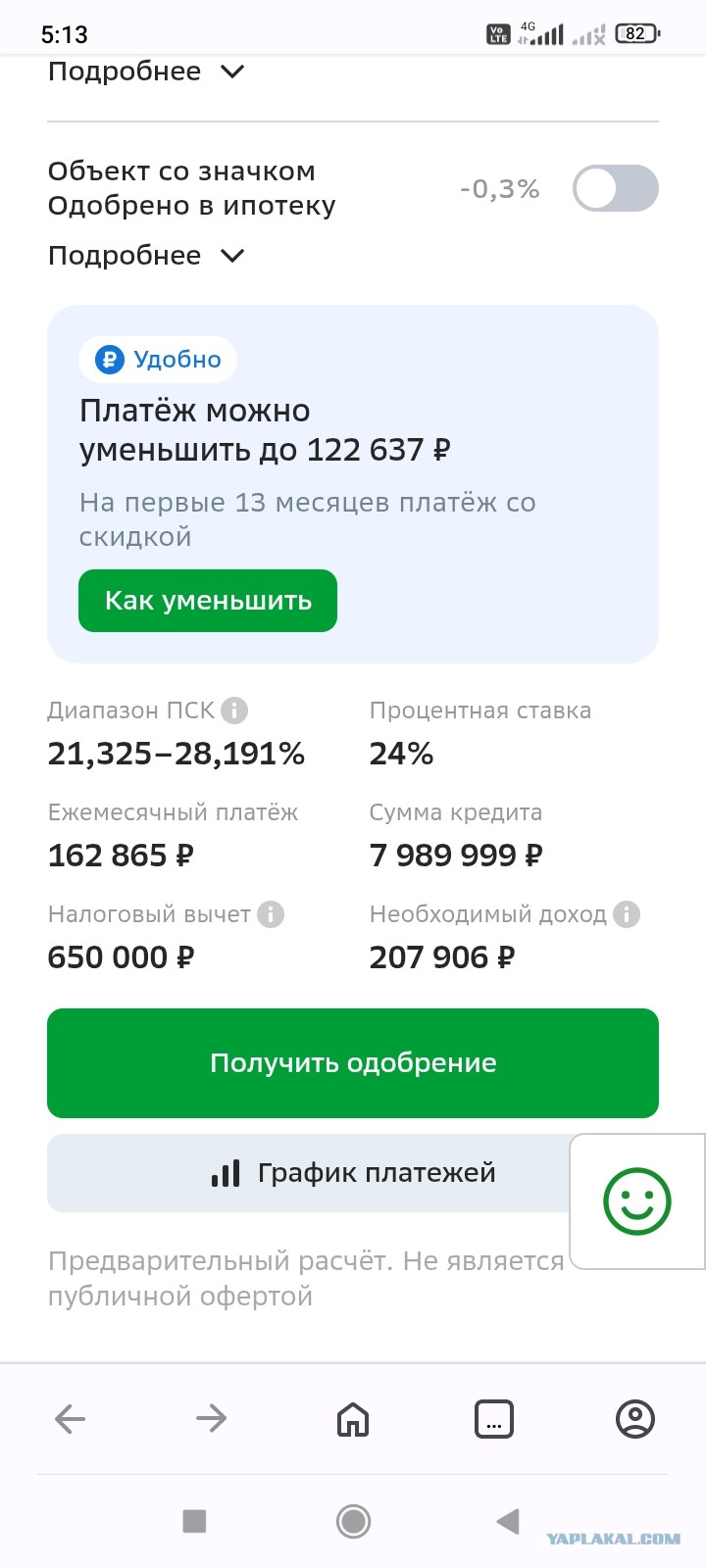Open info icon next to Налоговый вычет

271,914
